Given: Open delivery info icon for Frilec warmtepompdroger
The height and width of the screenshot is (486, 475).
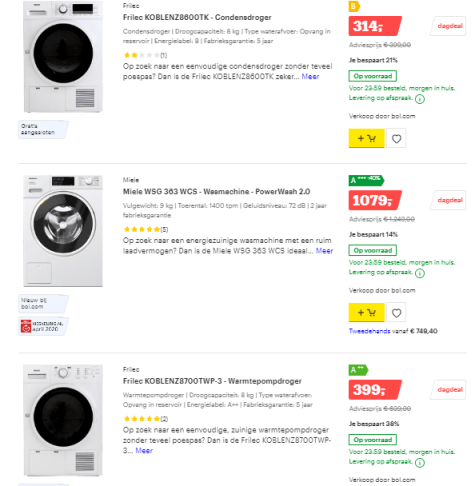Looking at the screenshot, I should 420,463.
